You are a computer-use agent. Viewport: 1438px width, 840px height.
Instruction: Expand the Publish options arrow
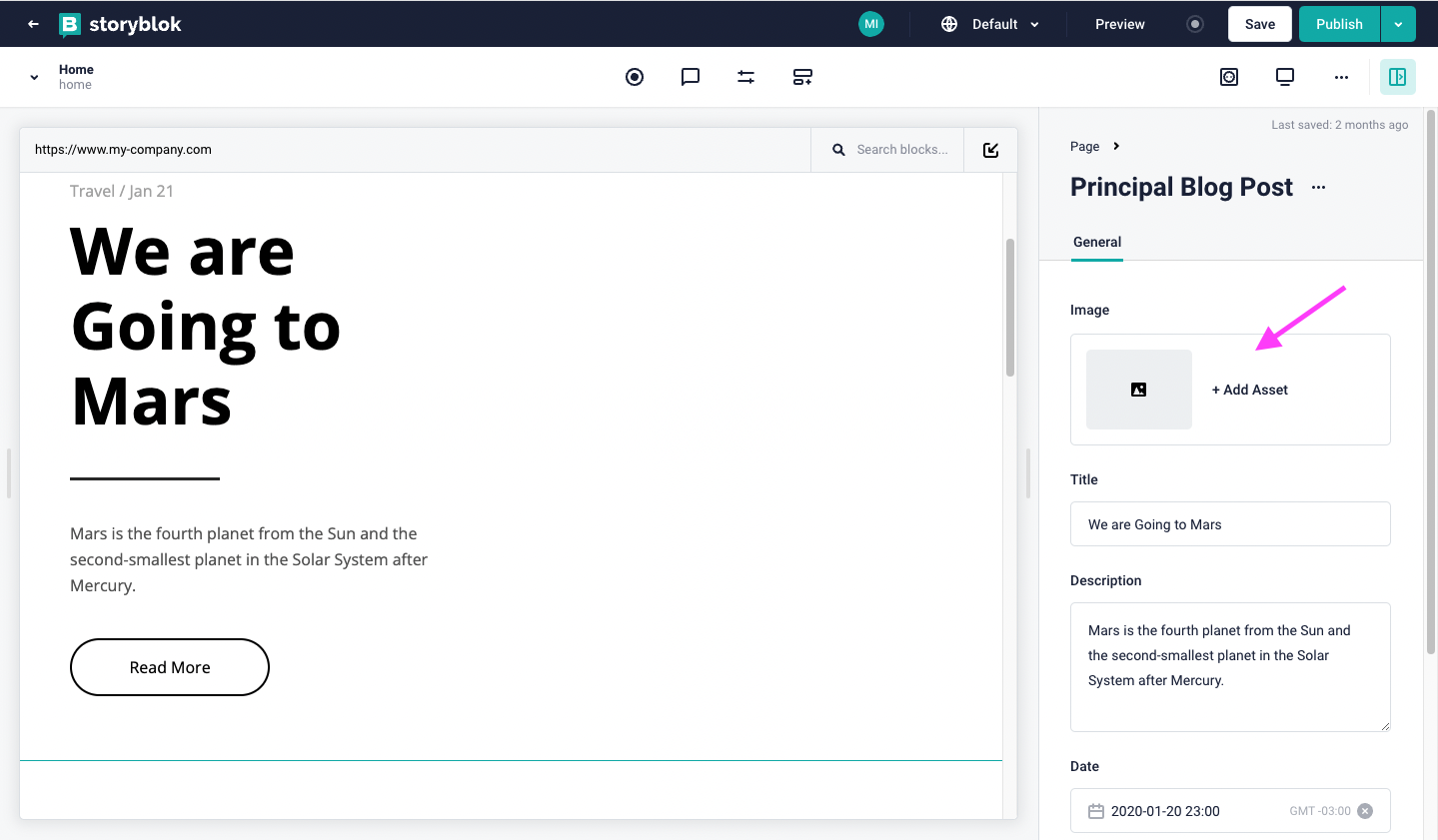[x=1398, y=24]
